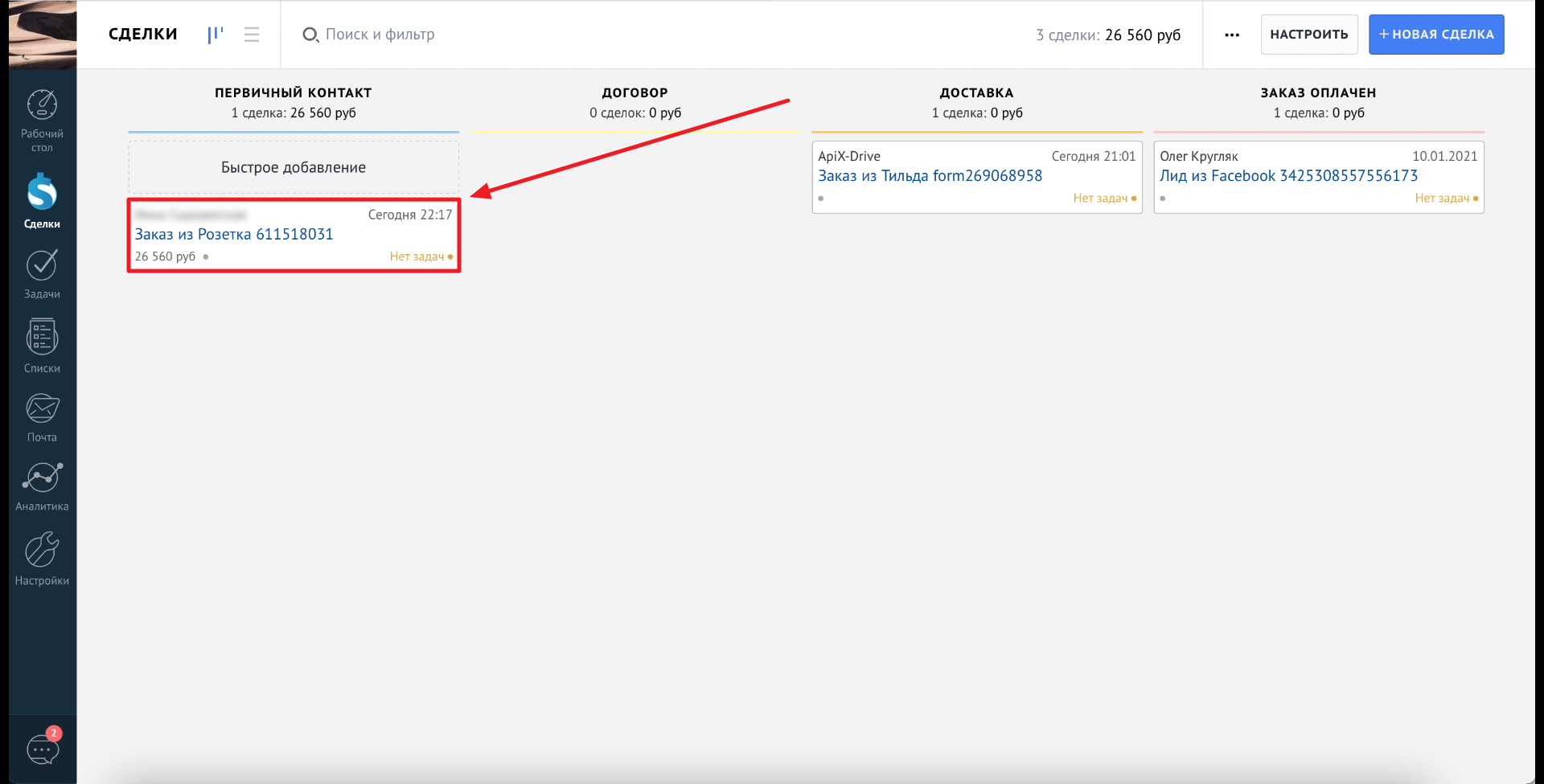This screenshot has height=784, width=1544.
Task: Focus the Поиск и фильтр field
Action: 380,35
